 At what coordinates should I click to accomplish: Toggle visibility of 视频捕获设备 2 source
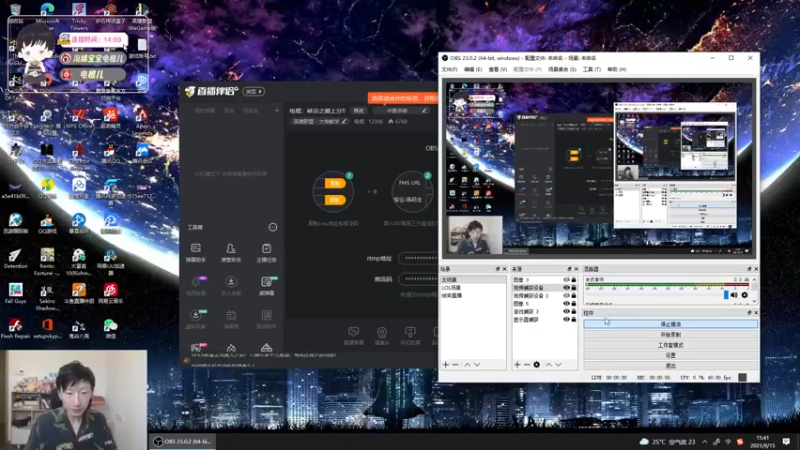[x=566, y=295]
